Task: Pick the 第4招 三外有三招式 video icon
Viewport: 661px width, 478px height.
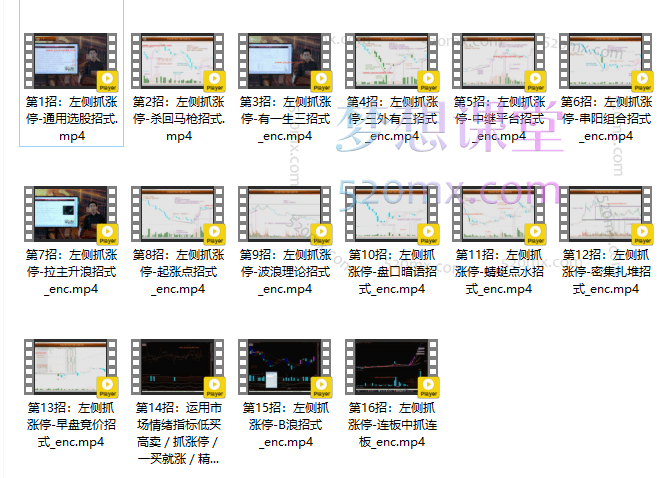Action: click(392, 61)
